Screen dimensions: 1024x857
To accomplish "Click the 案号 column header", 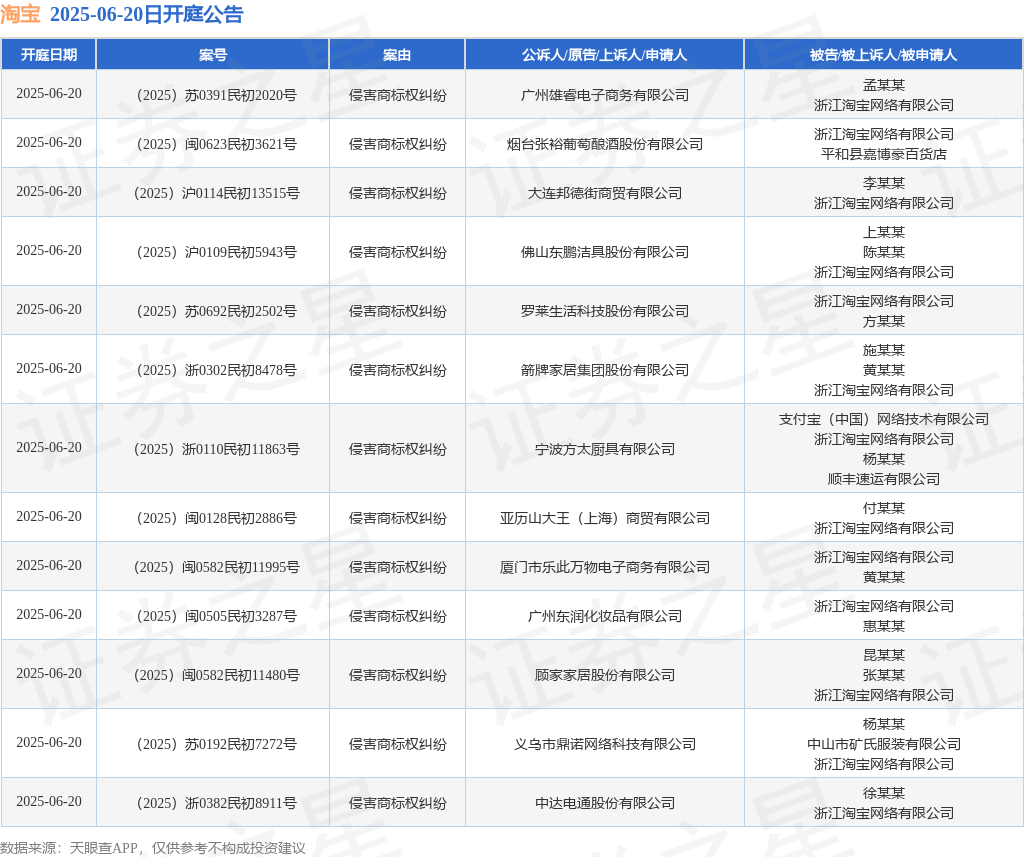I will [x=212, y=54].
